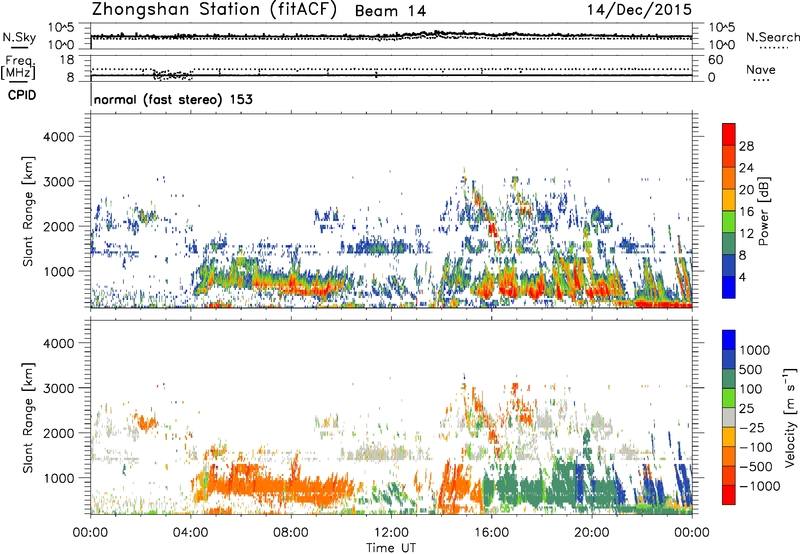Click the "Velocity [m s⁻¹]" colorbar title
Image resolution: width=800 pixels, height=554 pixels.
(790, 417)
